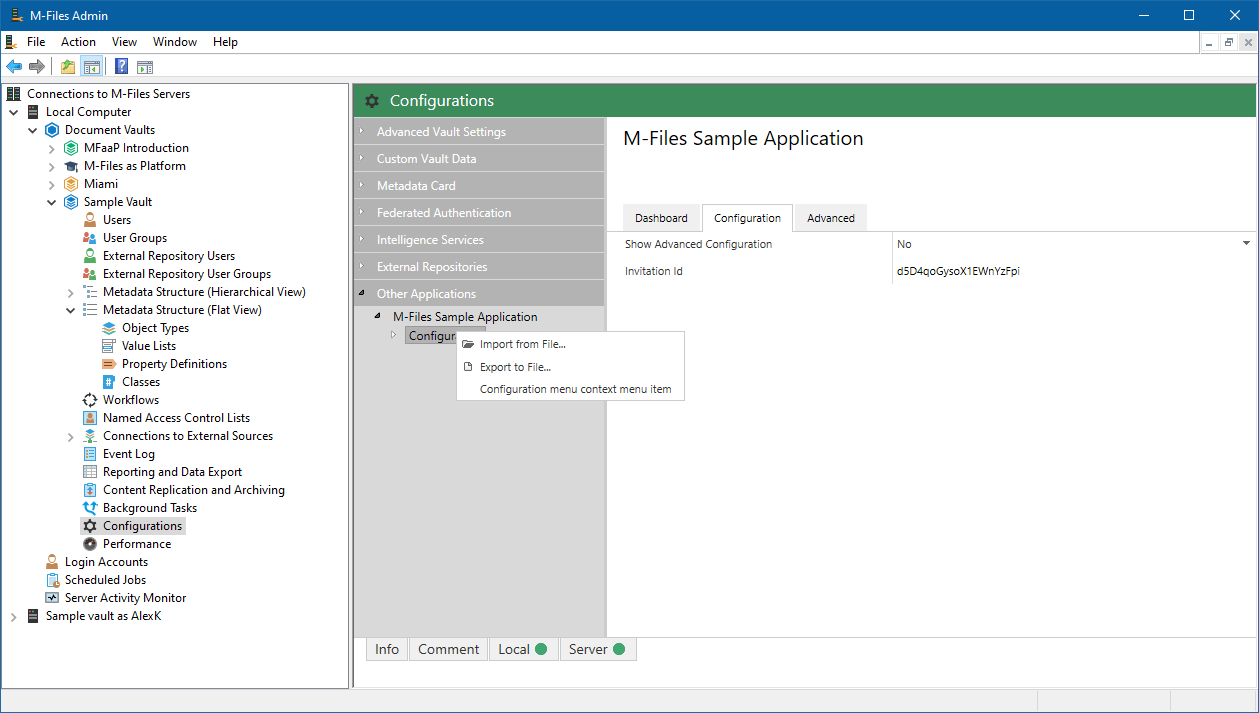Click the Local status button

coord(523,649)
